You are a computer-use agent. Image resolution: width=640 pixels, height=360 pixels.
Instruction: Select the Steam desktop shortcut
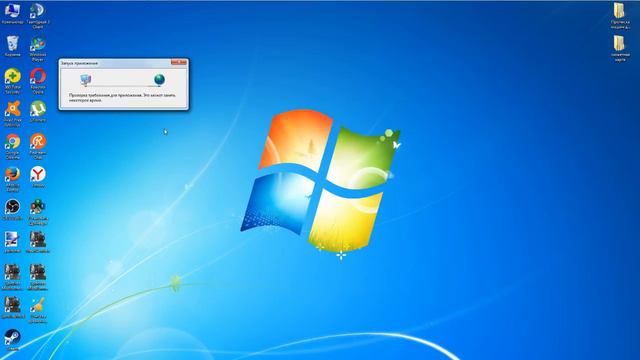click(x=13, y=340)
